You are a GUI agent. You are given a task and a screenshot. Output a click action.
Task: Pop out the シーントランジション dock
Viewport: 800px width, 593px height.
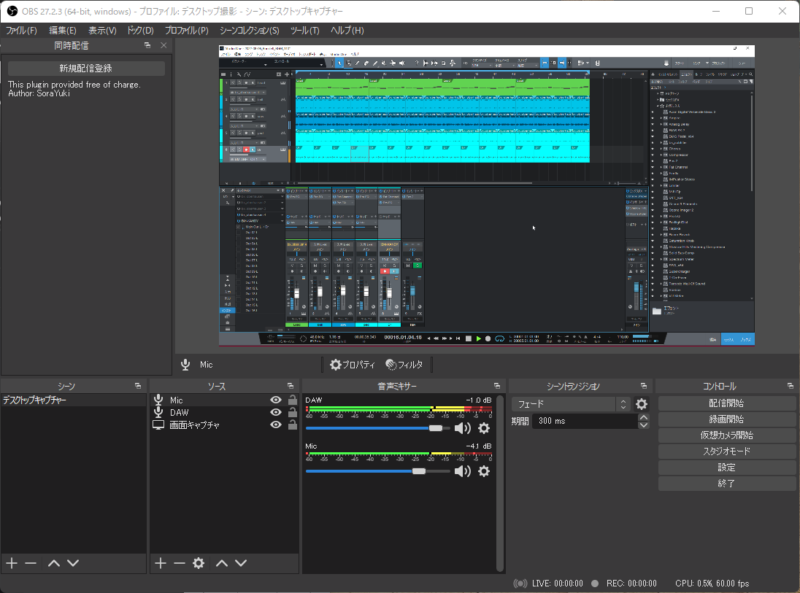[x=643, y=386]
